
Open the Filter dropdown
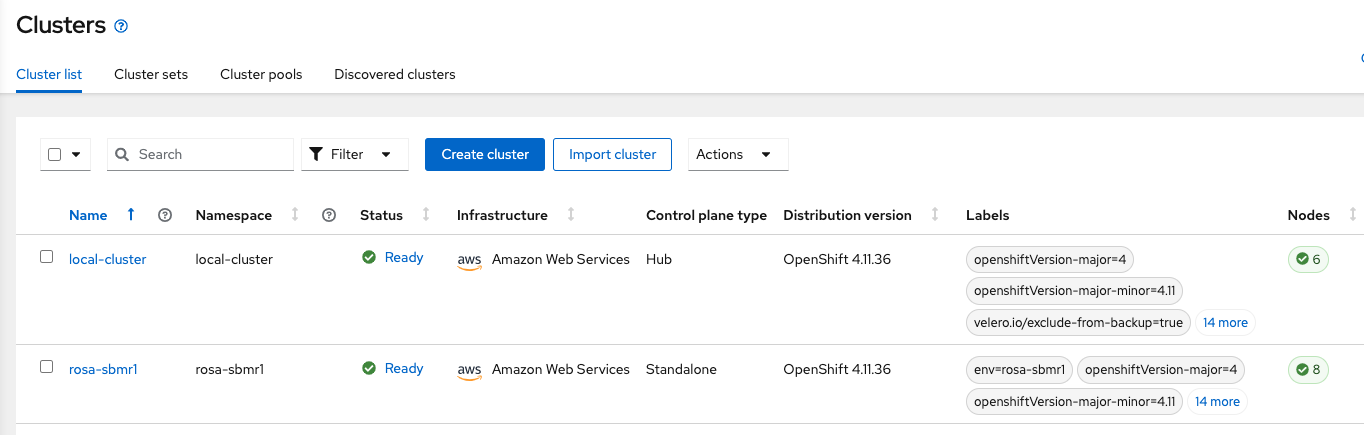click(355, 155)
